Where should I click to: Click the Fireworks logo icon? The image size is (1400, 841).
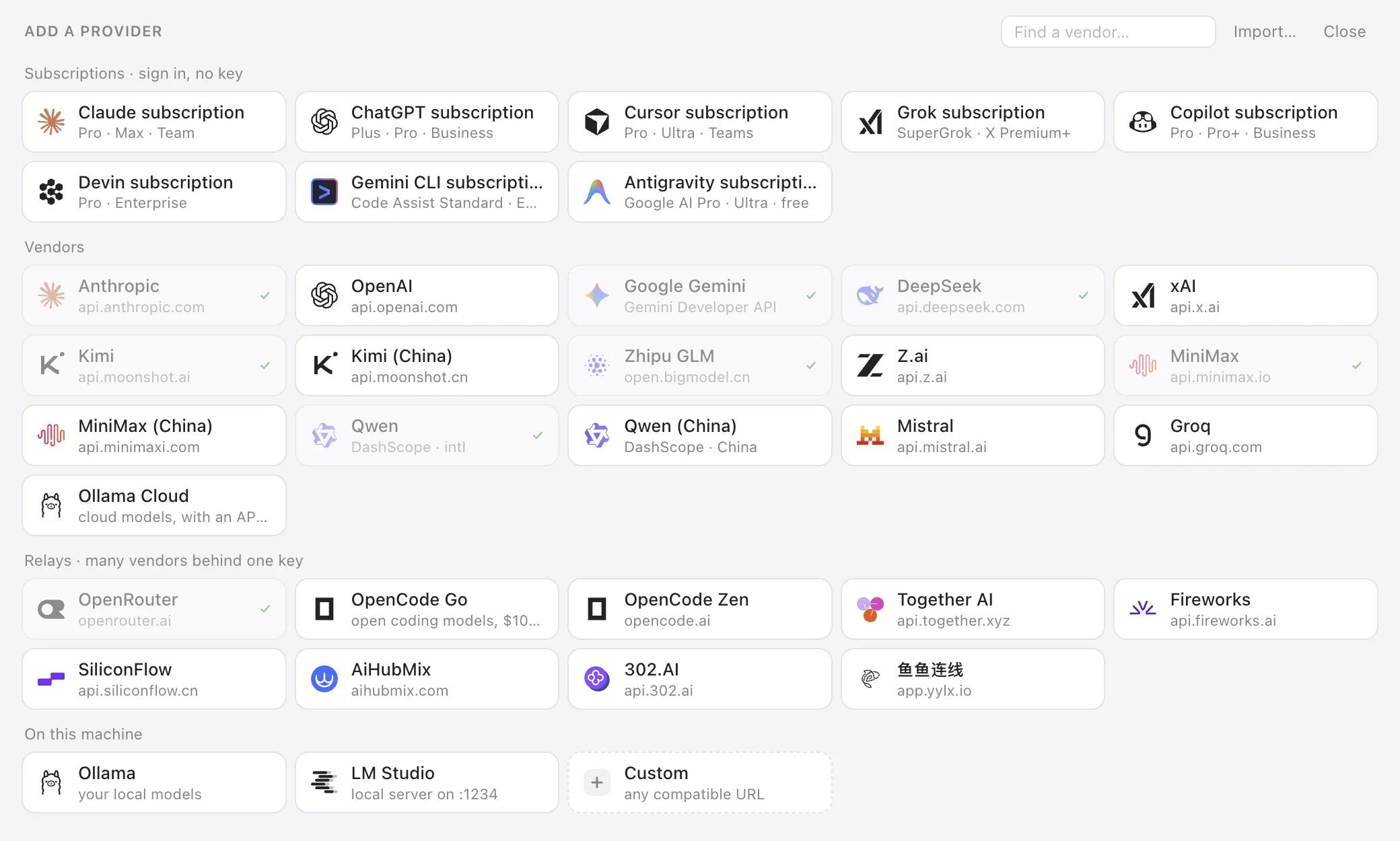tap(1143, 609)
